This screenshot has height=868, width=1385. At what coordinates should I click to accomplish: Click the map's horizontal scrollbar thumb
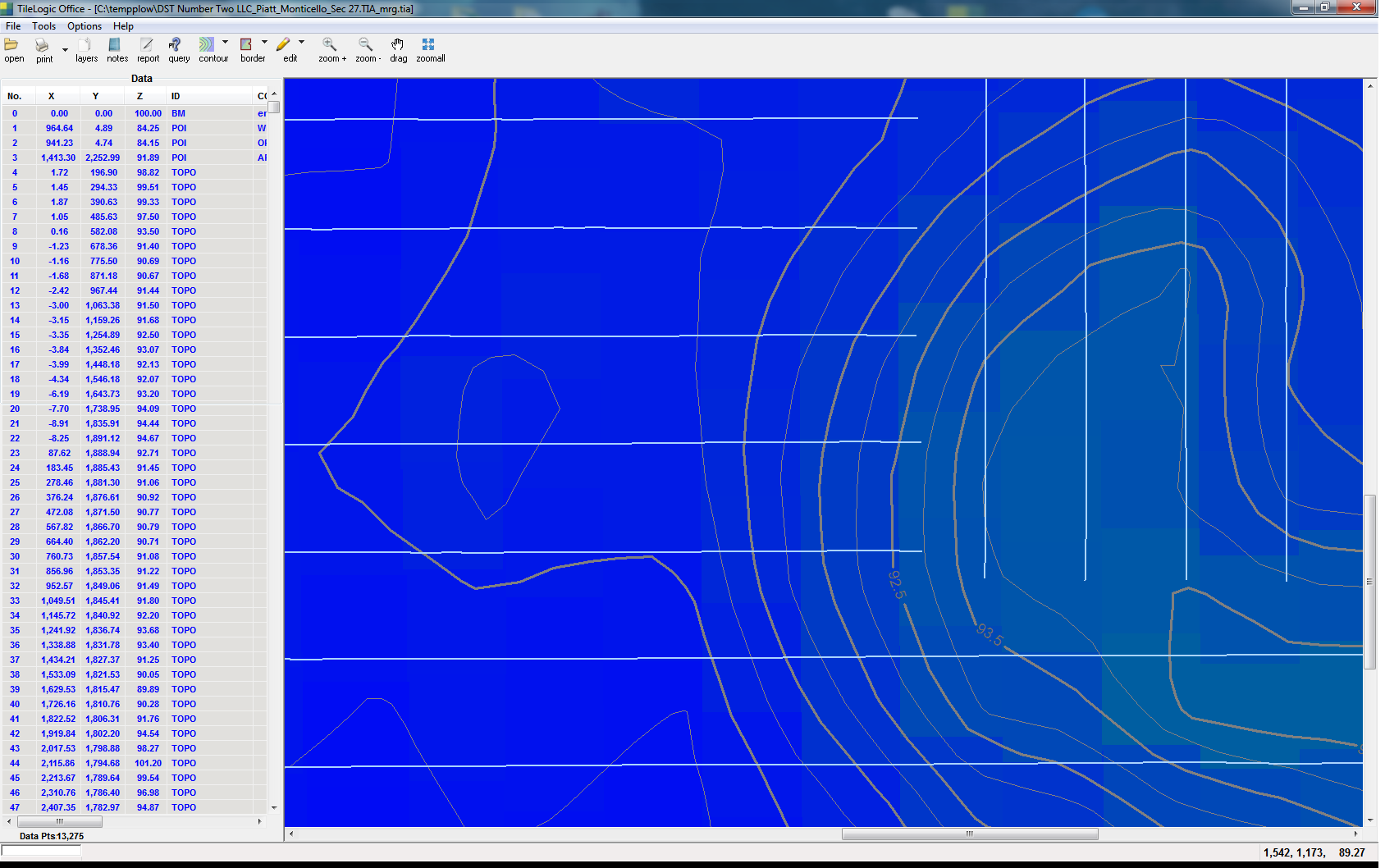coord(969,834)
